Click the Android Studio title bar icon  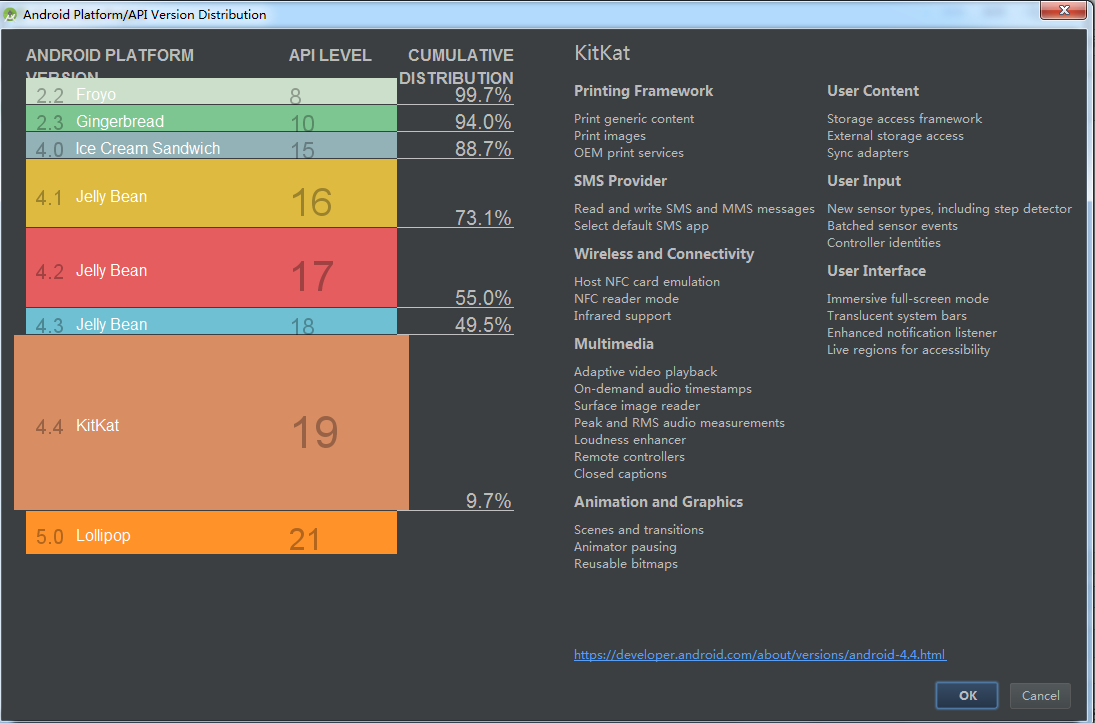(x=11, y=14)
